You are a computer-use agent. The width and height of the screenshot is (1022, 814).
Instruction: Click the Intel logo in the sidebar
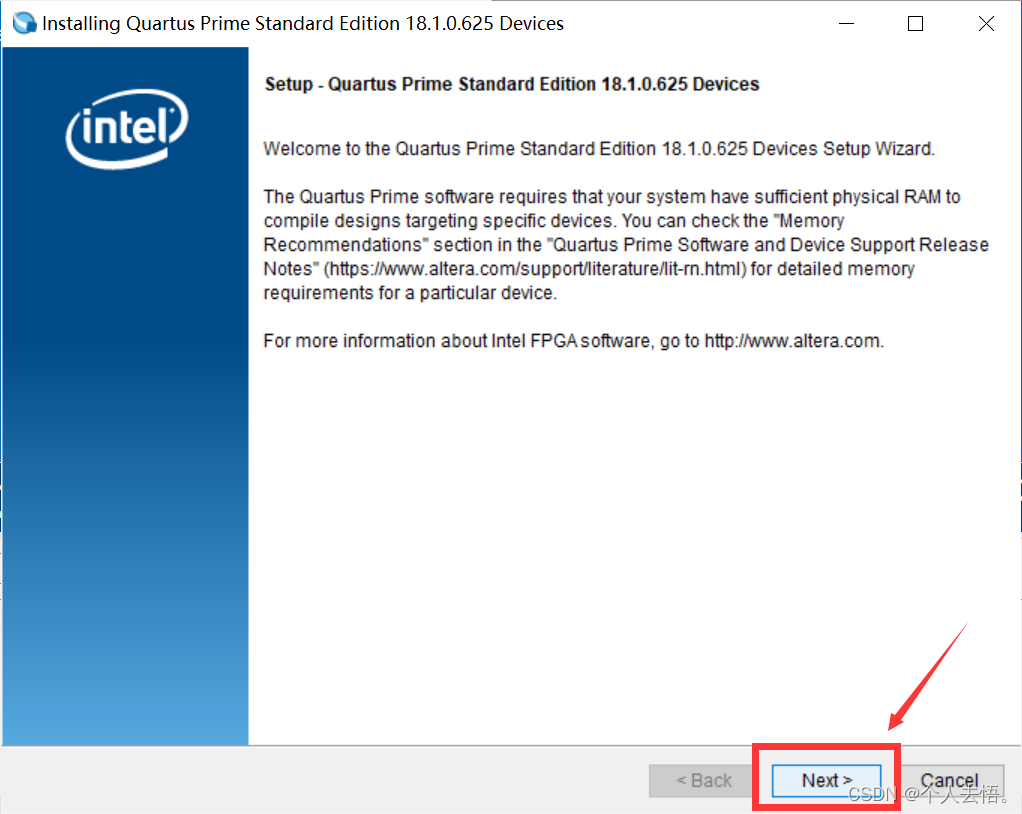point(126,128)
